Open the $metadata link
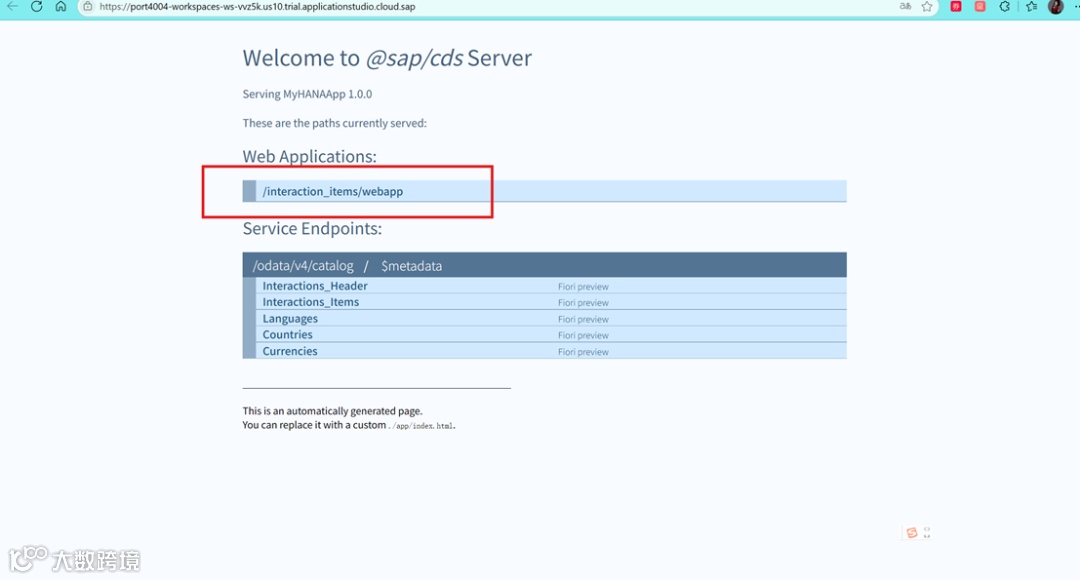 coord(411,266)
